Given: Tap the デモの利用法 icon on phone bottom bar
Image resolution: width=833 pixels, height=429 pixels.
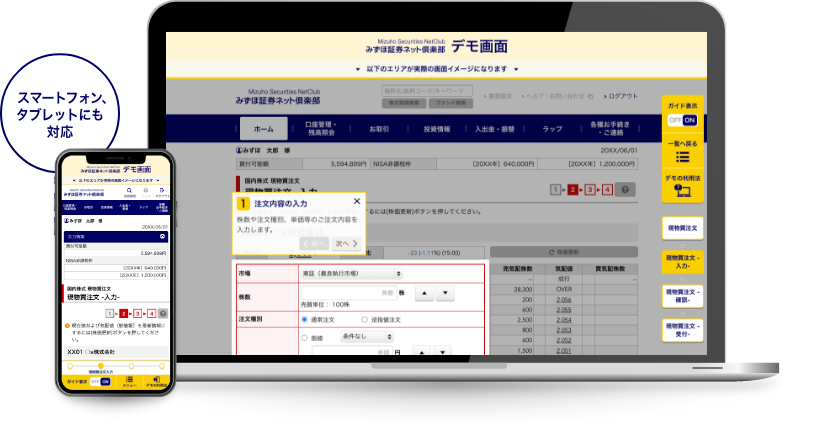Looking at the screenshot, I should coord(156,381).
